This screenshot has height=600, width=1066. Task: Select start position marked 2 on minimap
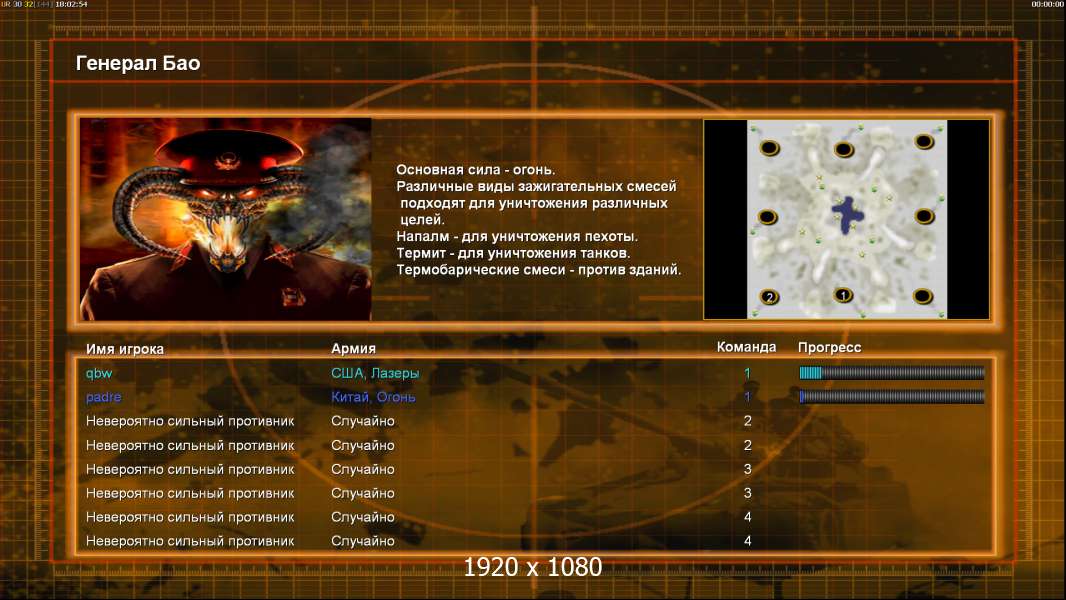click(x=770, y=297)
